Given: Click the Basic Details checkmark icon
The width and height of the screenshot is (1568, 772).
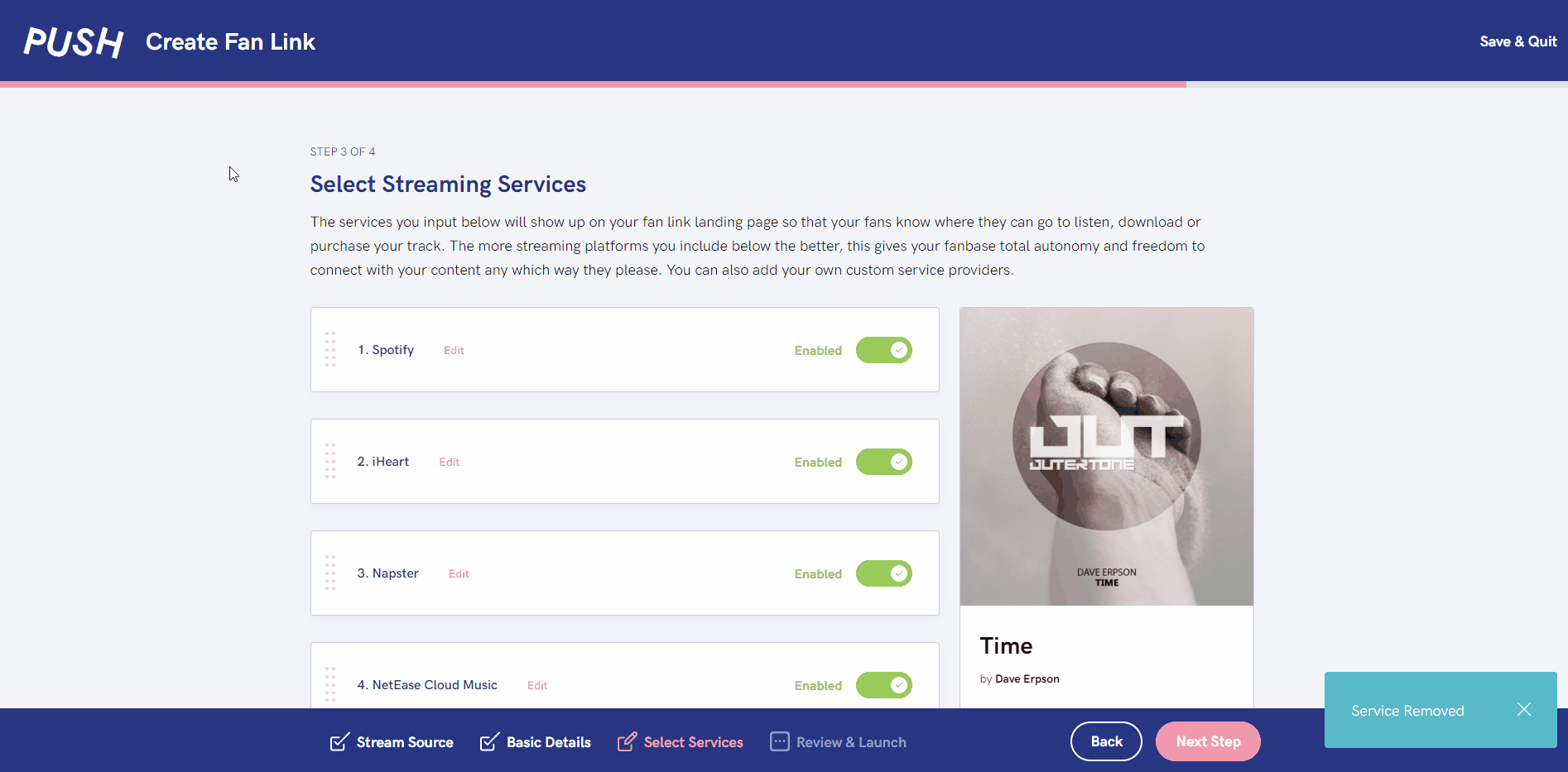Looking at the screenshot, I should pyautogui.click(x=489, y=741).
